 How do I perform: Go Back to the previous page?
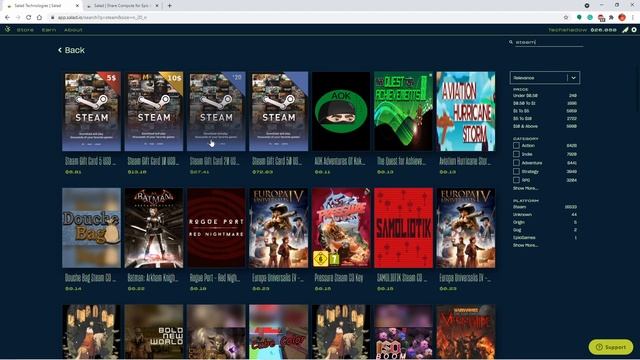point(71,50)
